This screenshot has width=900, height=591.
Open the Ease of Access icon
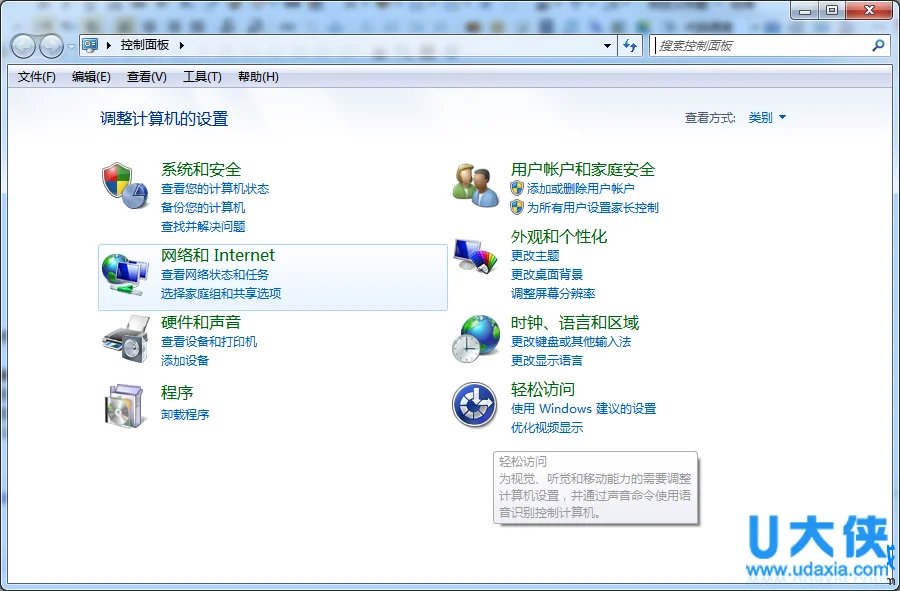[x=474, y=405]
